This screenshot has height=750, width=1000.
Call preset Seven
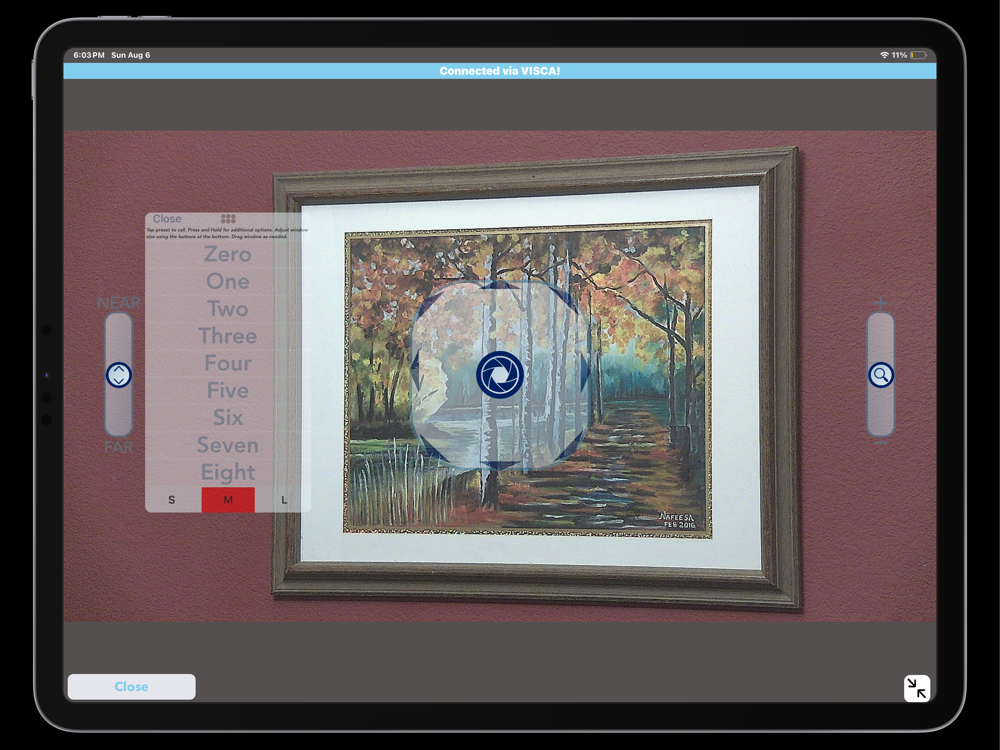pos(228,445)
